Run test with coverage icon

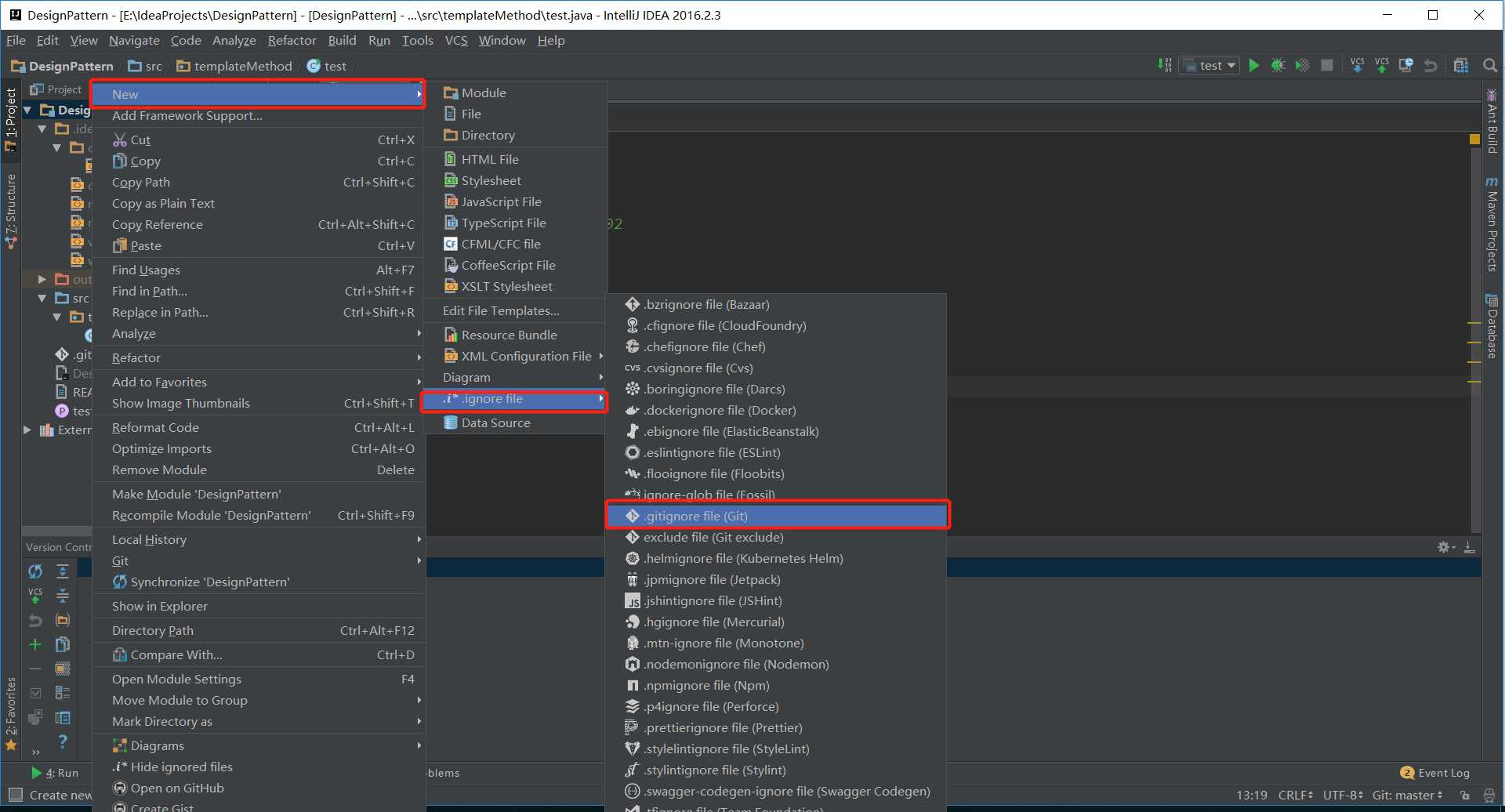pos(1302,66)
